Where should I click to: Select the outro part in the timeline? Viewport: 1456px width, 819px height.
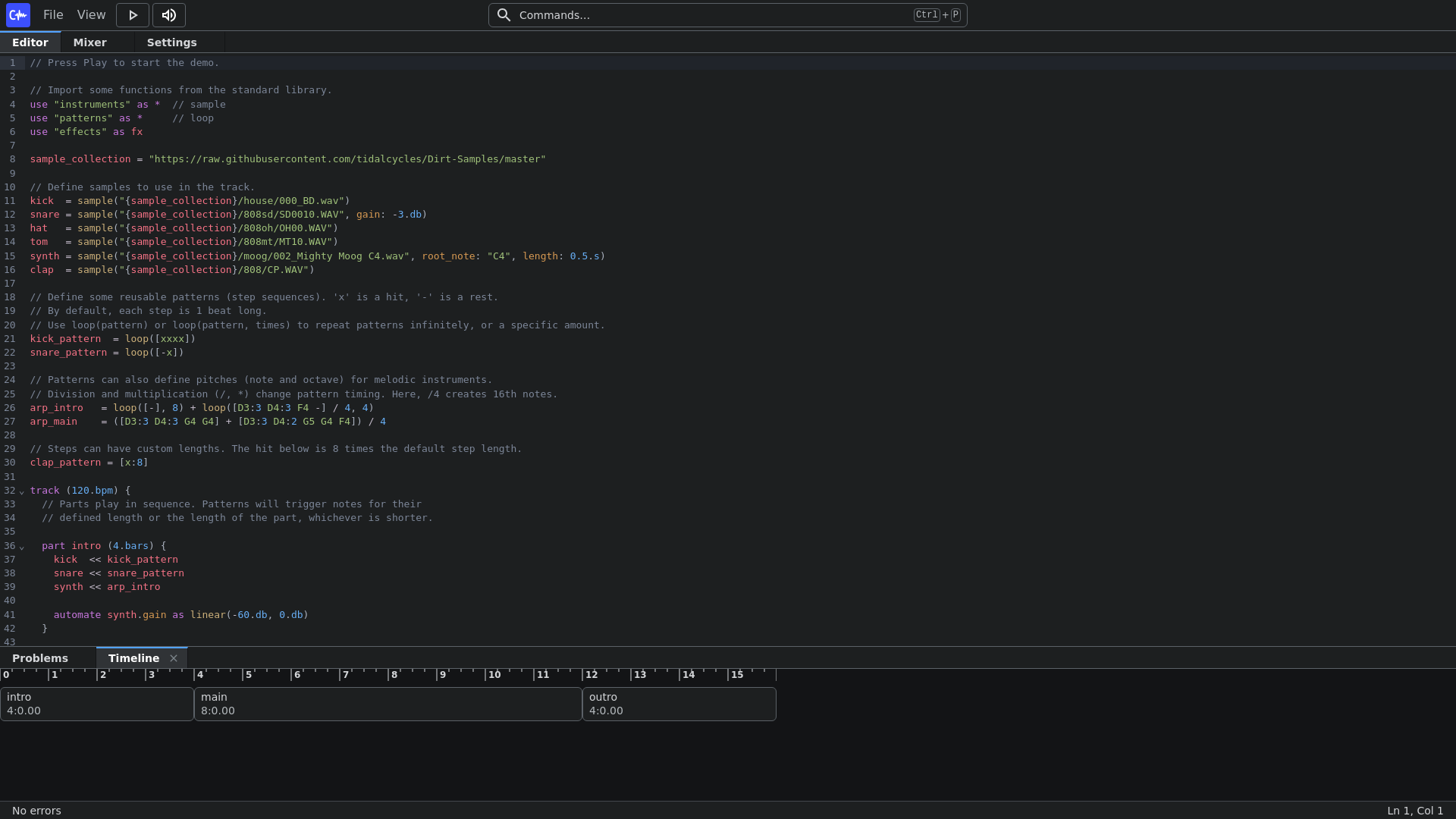point(679,704)
